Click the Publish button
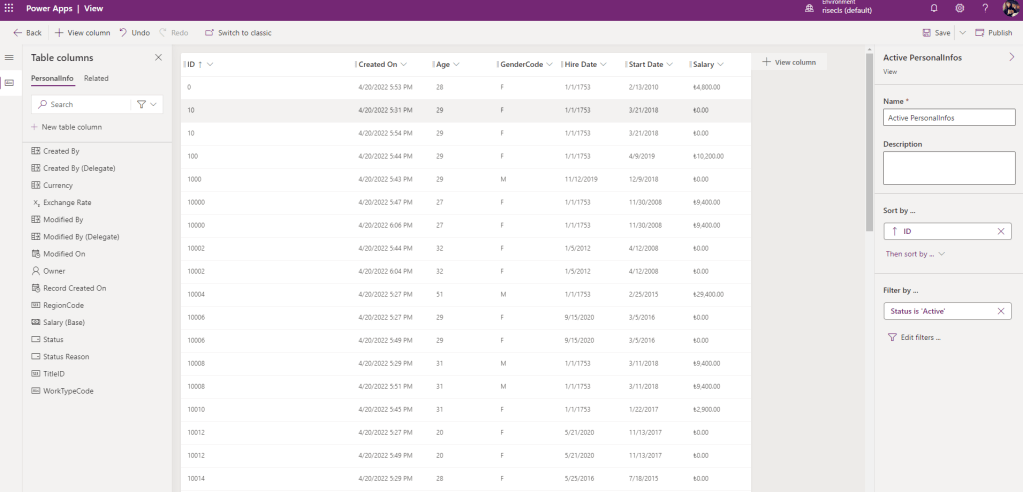1023x492 pixels. point(993,33)
